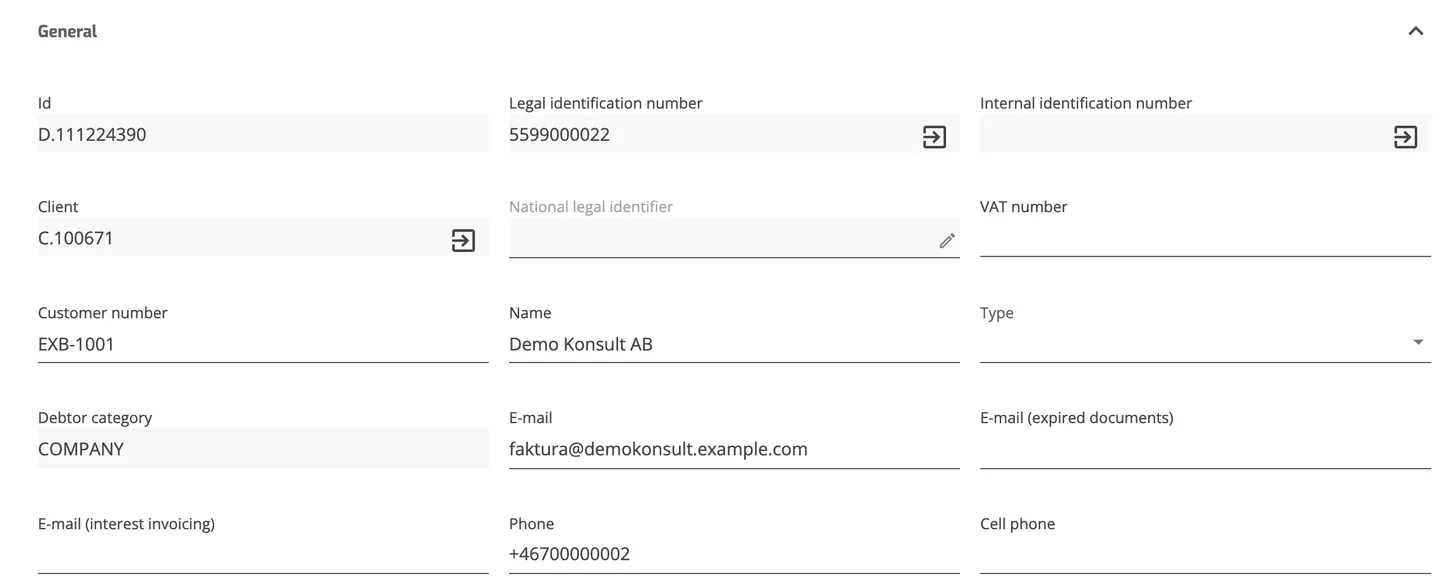This screenshot has width=1440, height=576.
Task: Select the Client value C.100671
Action: pos(76,238)
